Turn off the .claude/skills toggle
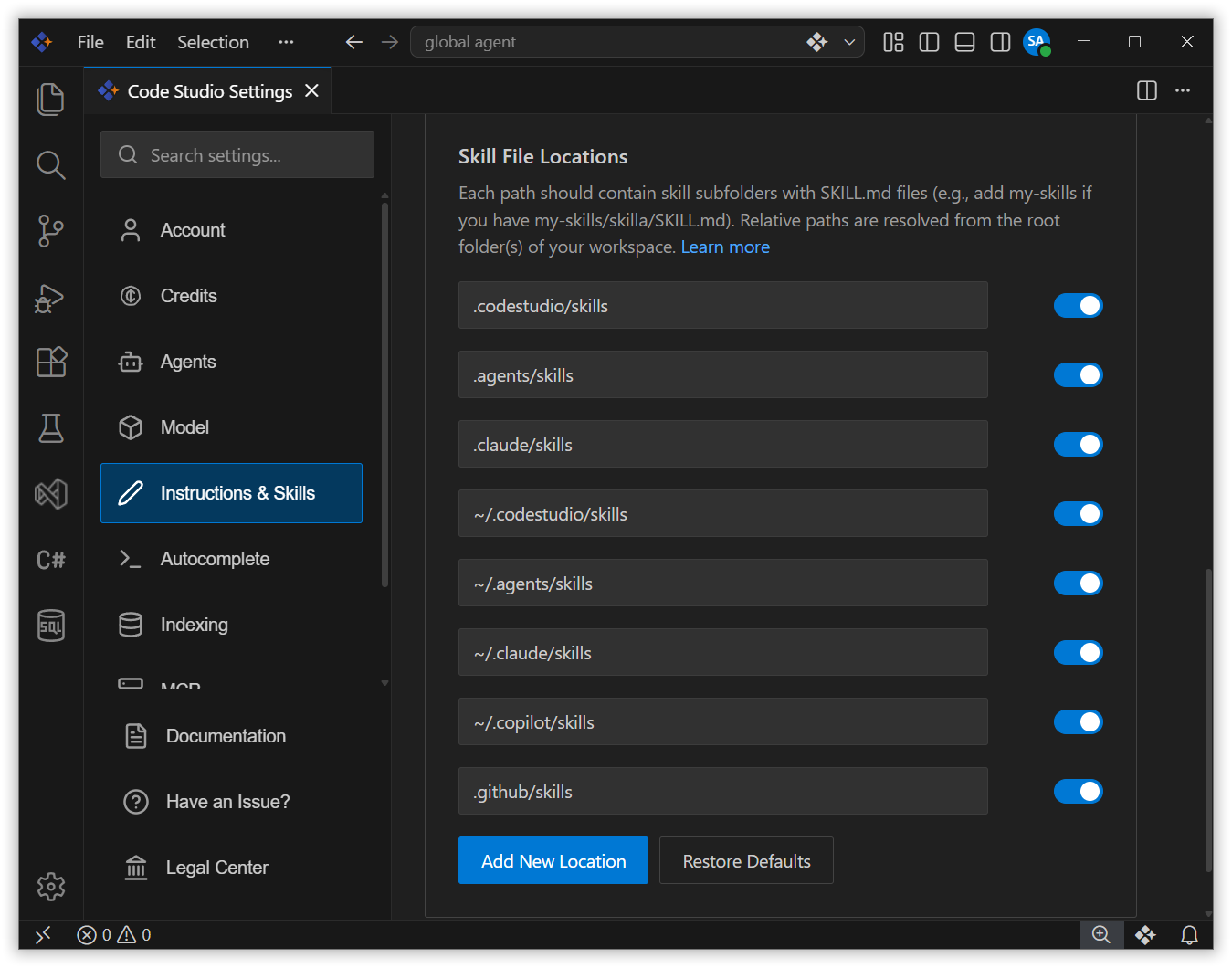This screenshot has height=968, width=1232. [1079, 445]
